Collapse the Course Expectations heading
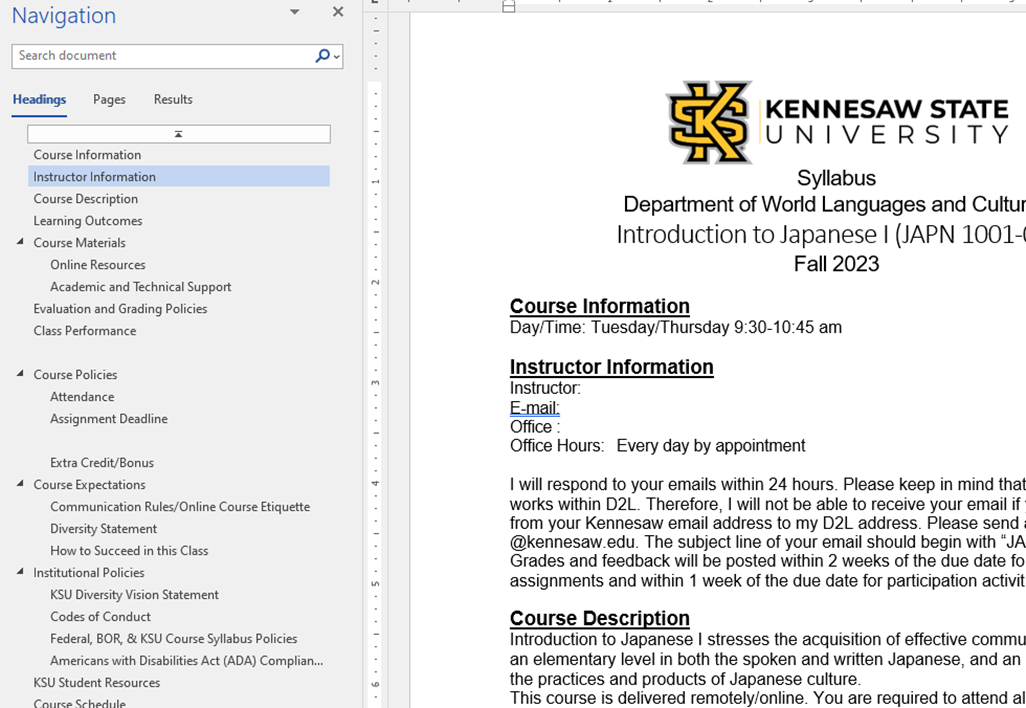 [x=20, y=484]
